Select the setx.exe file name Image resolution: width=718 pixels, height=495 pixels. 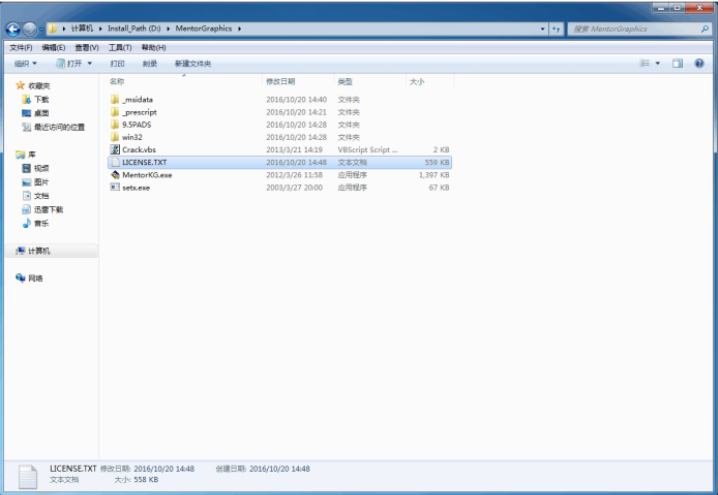point(136,187)
